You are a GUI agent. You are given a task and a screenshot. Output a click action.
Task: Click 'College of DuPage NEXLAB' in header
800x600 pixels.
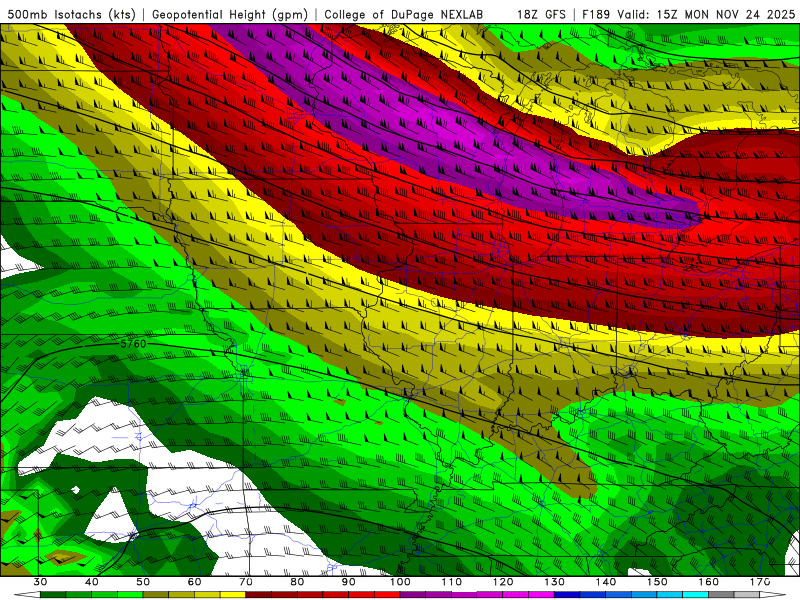pyautogui.click(x=403, y=14)
